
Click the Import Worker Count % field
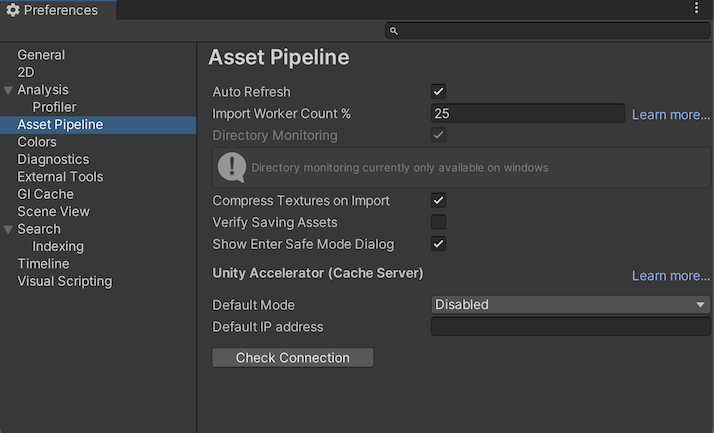click(527, 114)
